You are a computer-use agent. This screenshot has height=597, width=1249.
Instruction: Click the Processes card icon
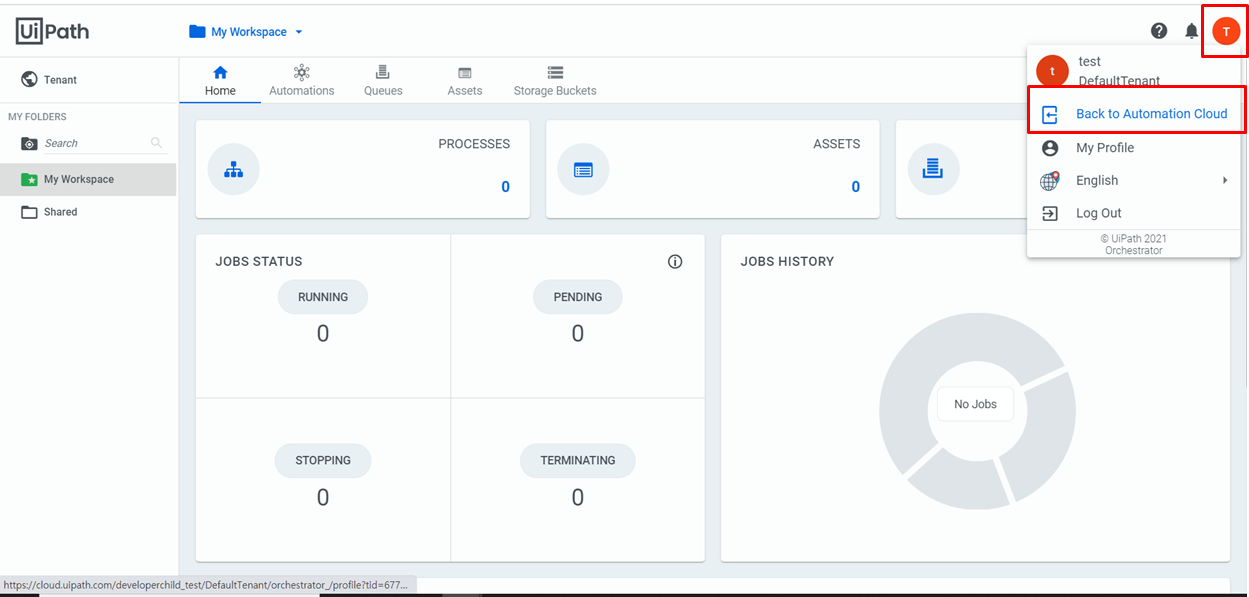(x=233, y=170)
